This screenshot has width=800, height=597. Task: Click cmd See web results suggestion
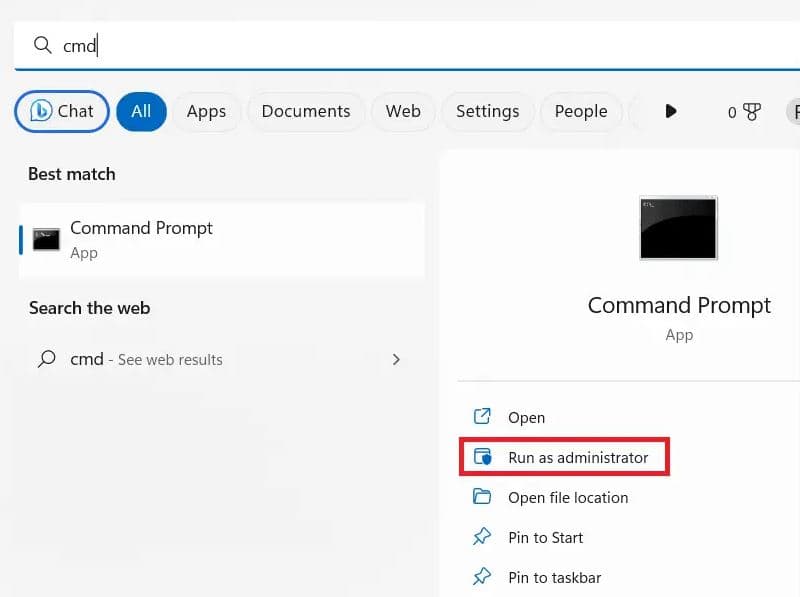click(146, 360)
